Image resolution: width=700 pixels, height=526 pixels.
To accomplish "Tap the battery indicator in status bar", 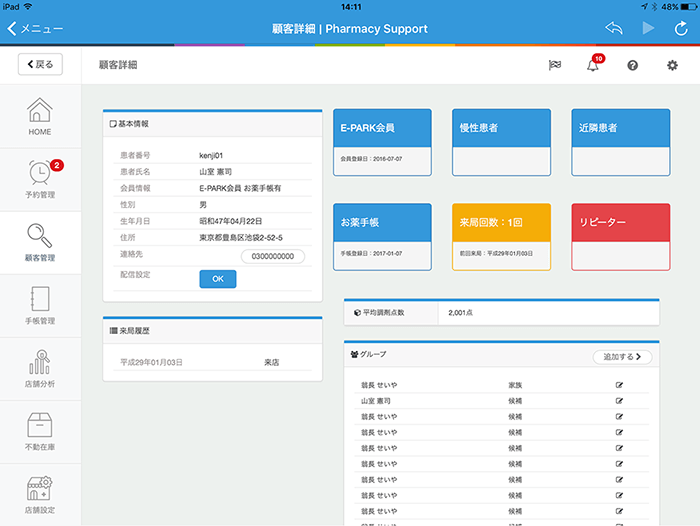I will pos(688,7).
